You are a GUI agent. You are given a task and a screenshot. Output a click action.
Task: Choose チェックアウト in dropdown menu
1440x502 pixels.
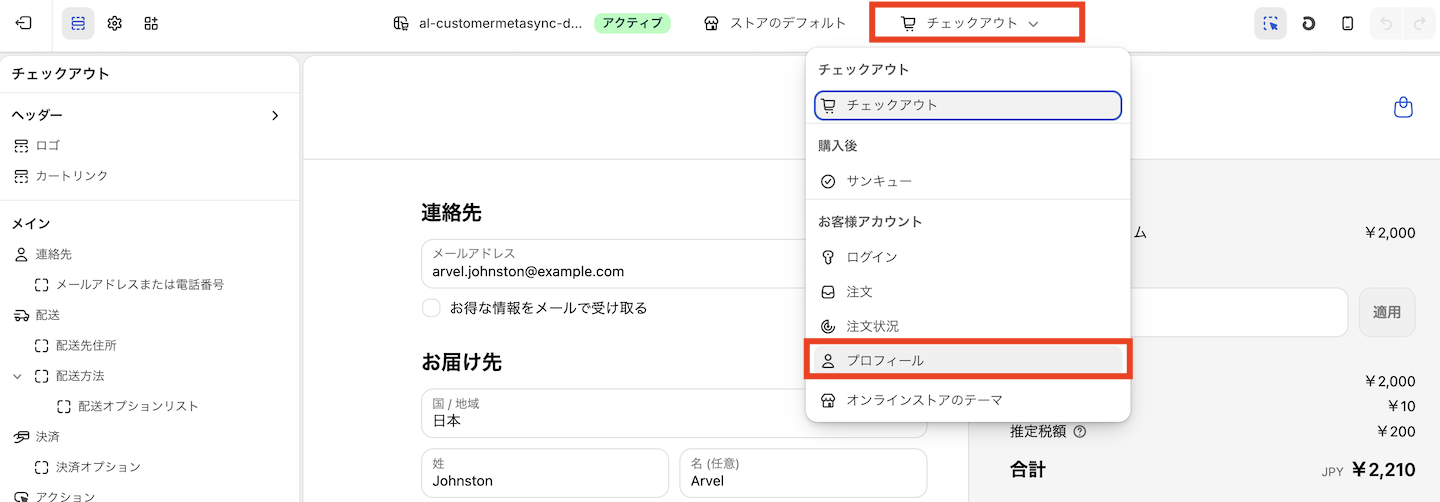pyautogui.click(x=968, y=105)
